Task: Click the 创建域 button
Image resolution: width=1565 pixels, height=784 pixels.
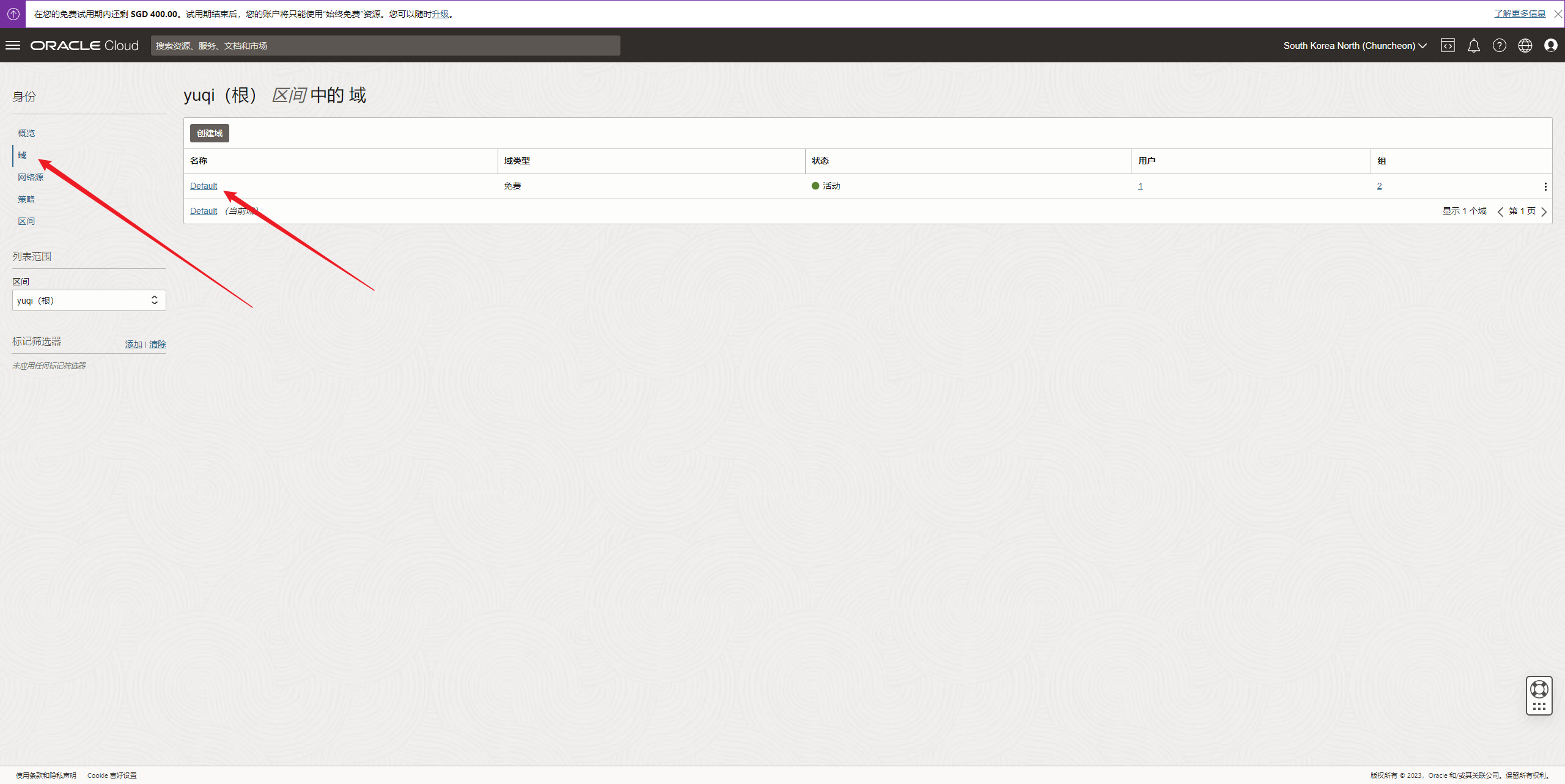Action: tap(209, 133)
